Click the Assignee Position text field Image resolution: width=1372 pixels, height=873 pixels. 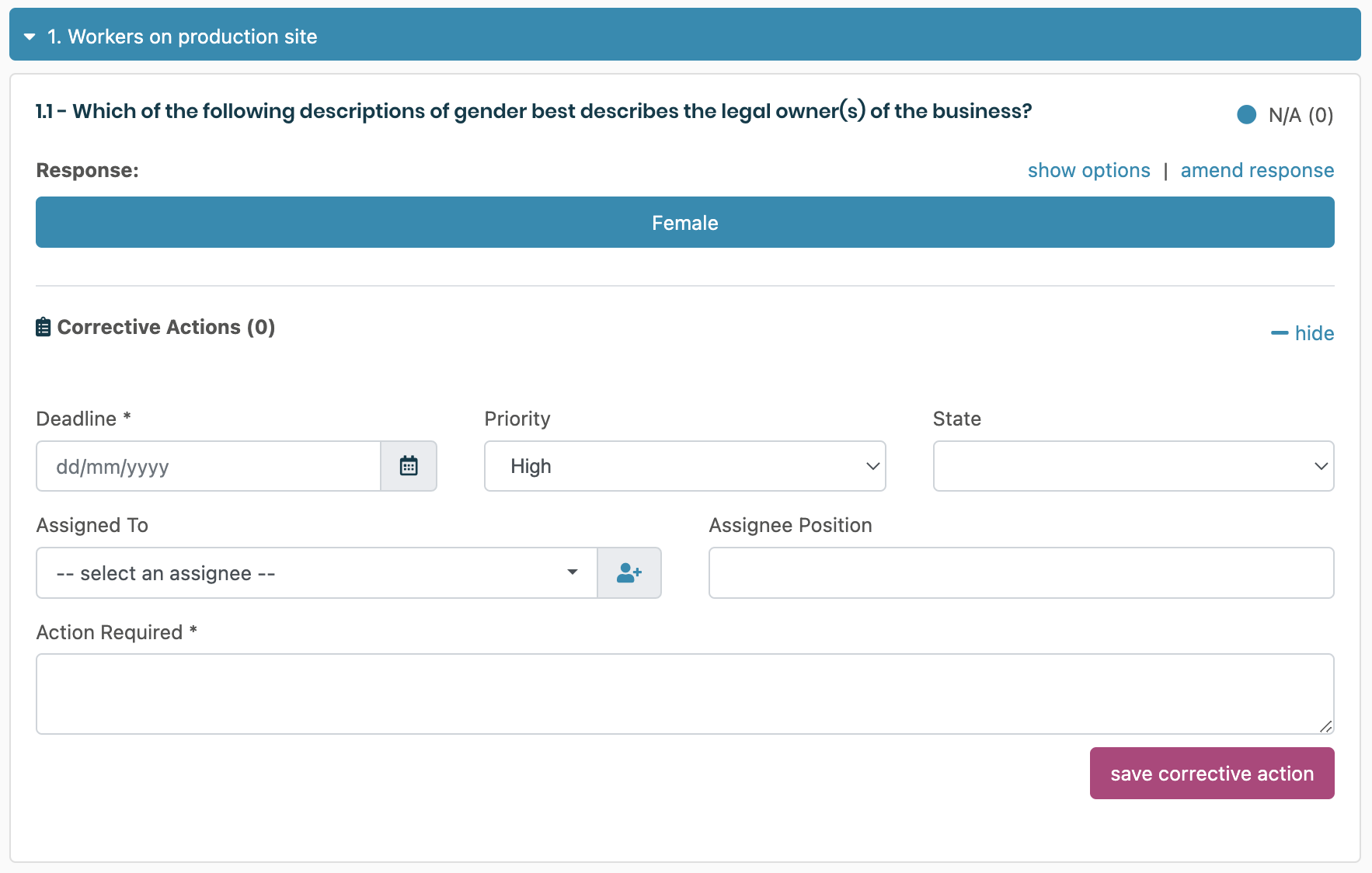pos(1021,573)
